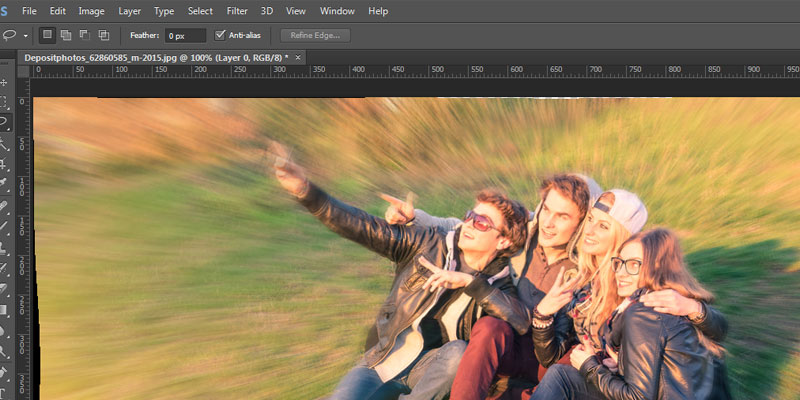Image resolution: width=800 pixels, height=400 pixels.
Task: Select the Eyedropper tool
Action: pos(4,184)
